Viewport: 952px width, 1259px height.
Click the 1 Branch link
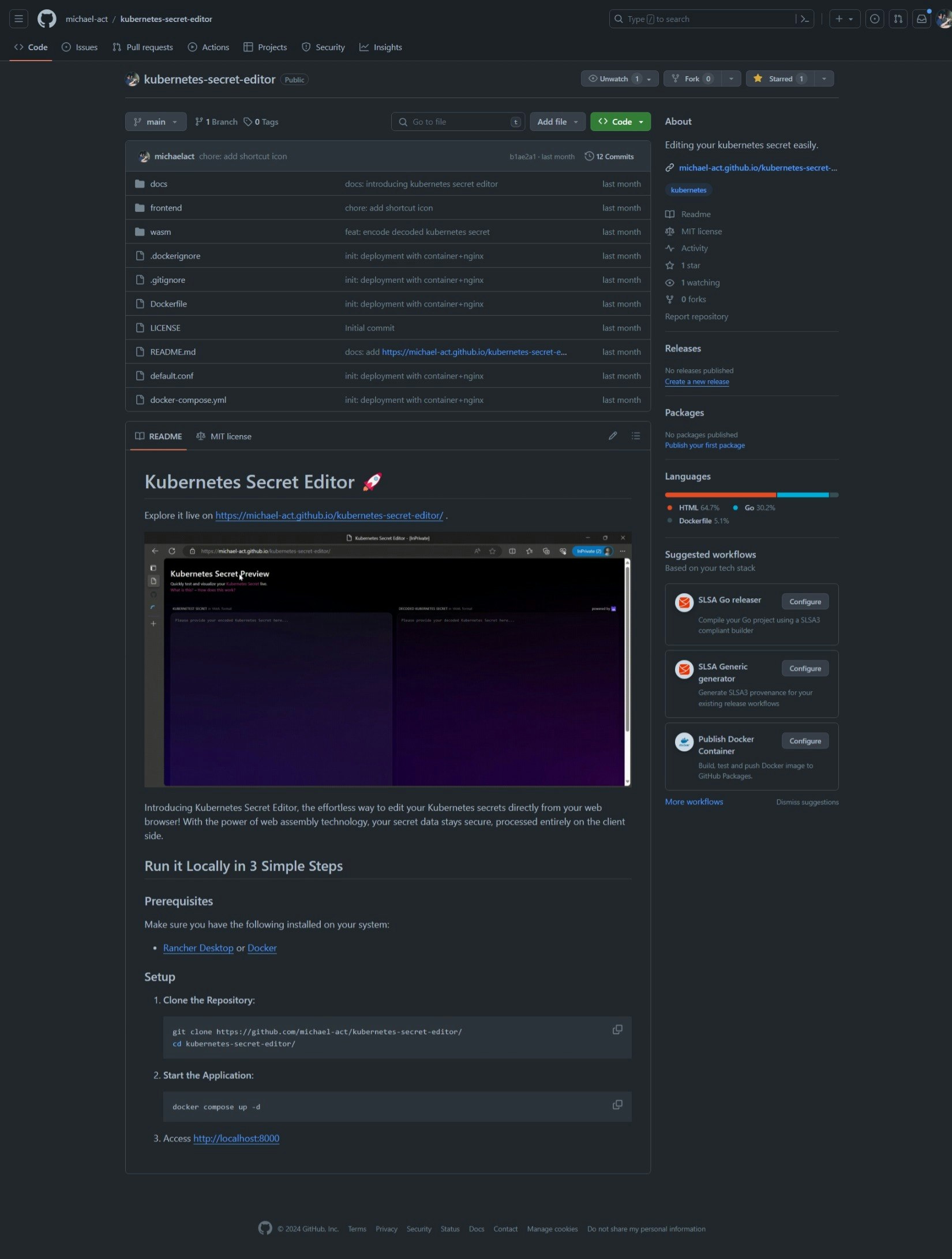click(x=216, y=122)
